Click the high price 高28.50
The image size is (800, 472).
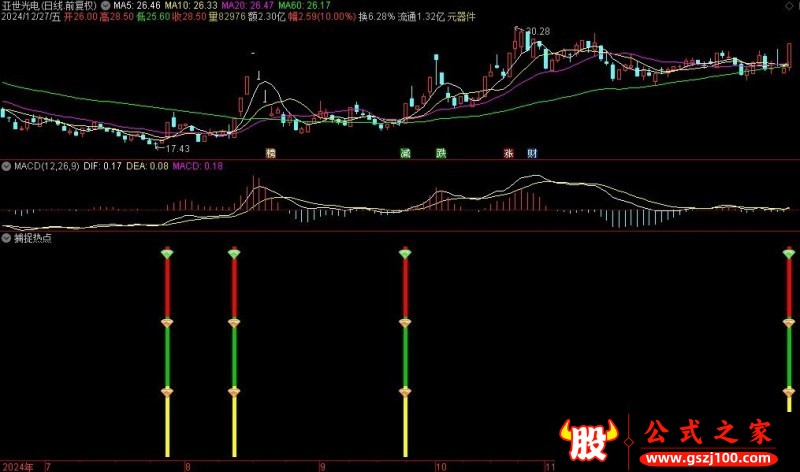(116, 17)
